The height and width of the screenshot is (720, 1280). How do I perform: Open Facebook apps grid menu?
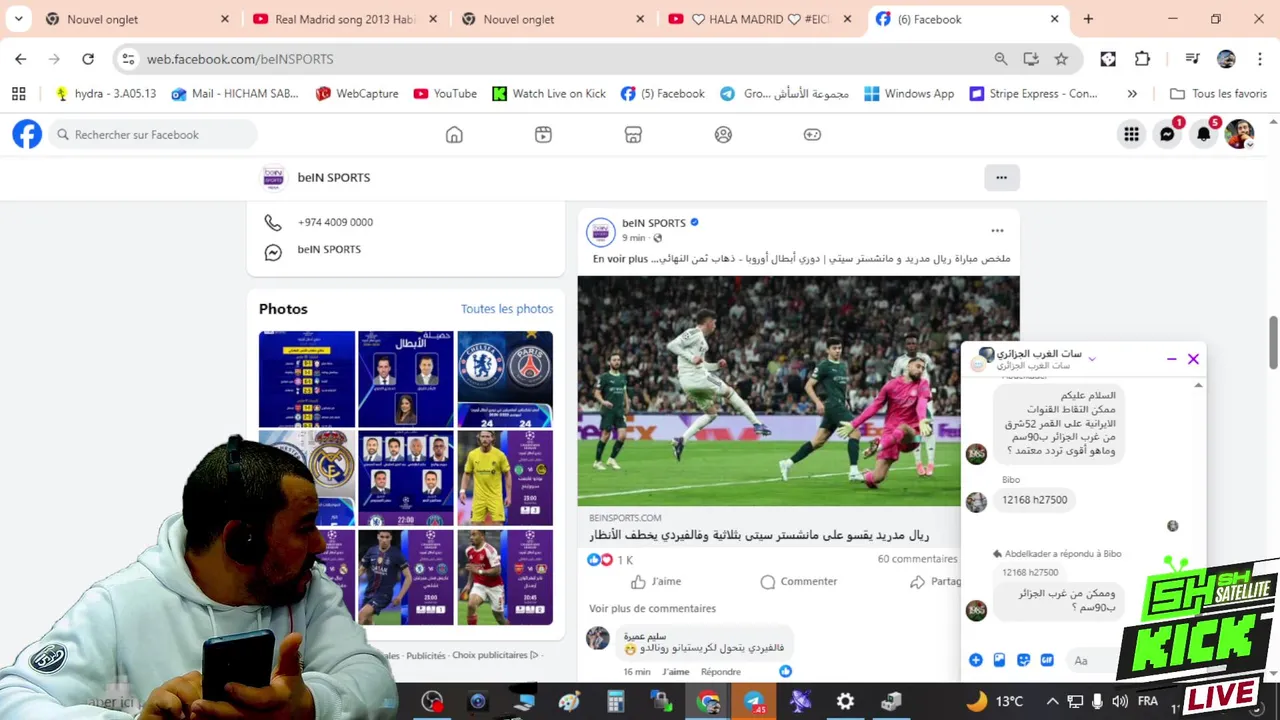tap(1131, 134)
